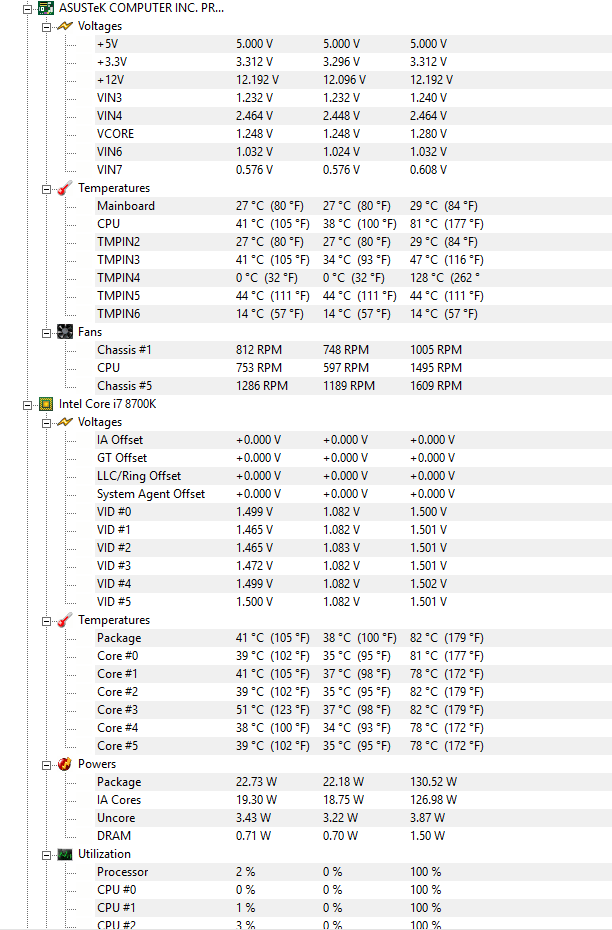Image resolution: width=612 pixels, height=930 pixels.
Task: Click the Fans icon
Action: 65,332
